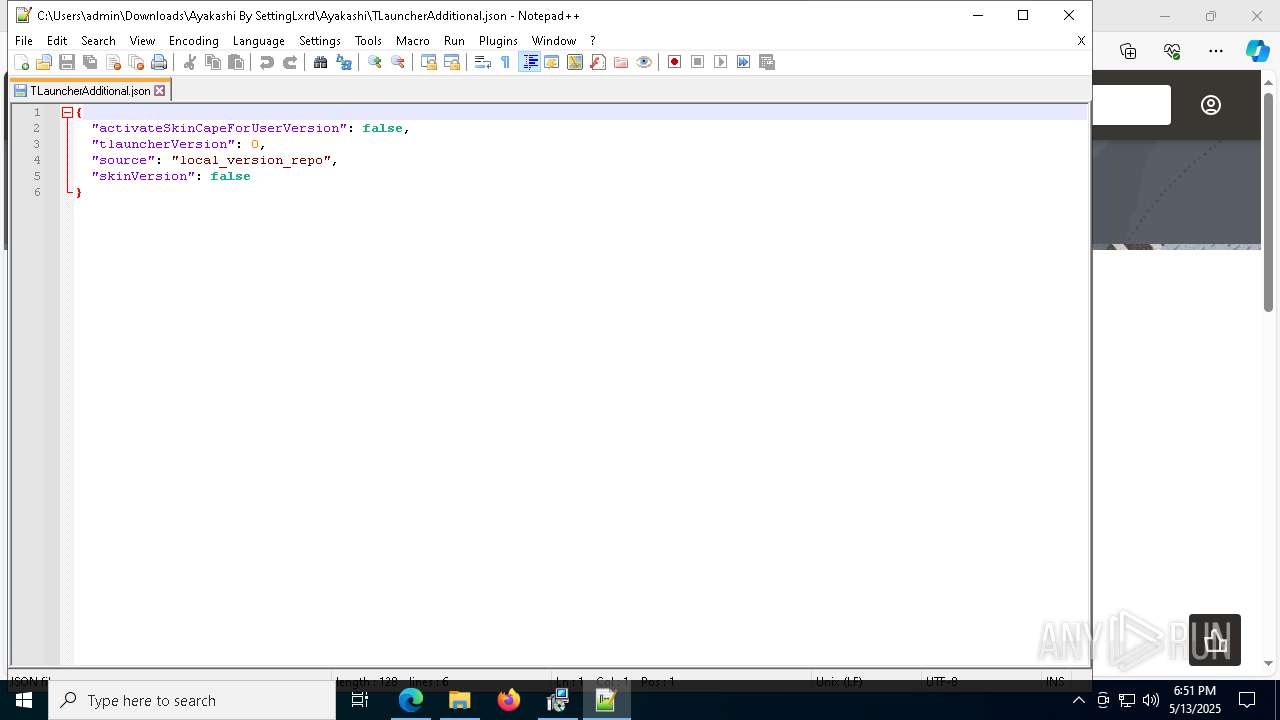The image size is (1280, 720).
Task: Collapse the JSON fold marker on line 1
Action: [x=67, y=113]
